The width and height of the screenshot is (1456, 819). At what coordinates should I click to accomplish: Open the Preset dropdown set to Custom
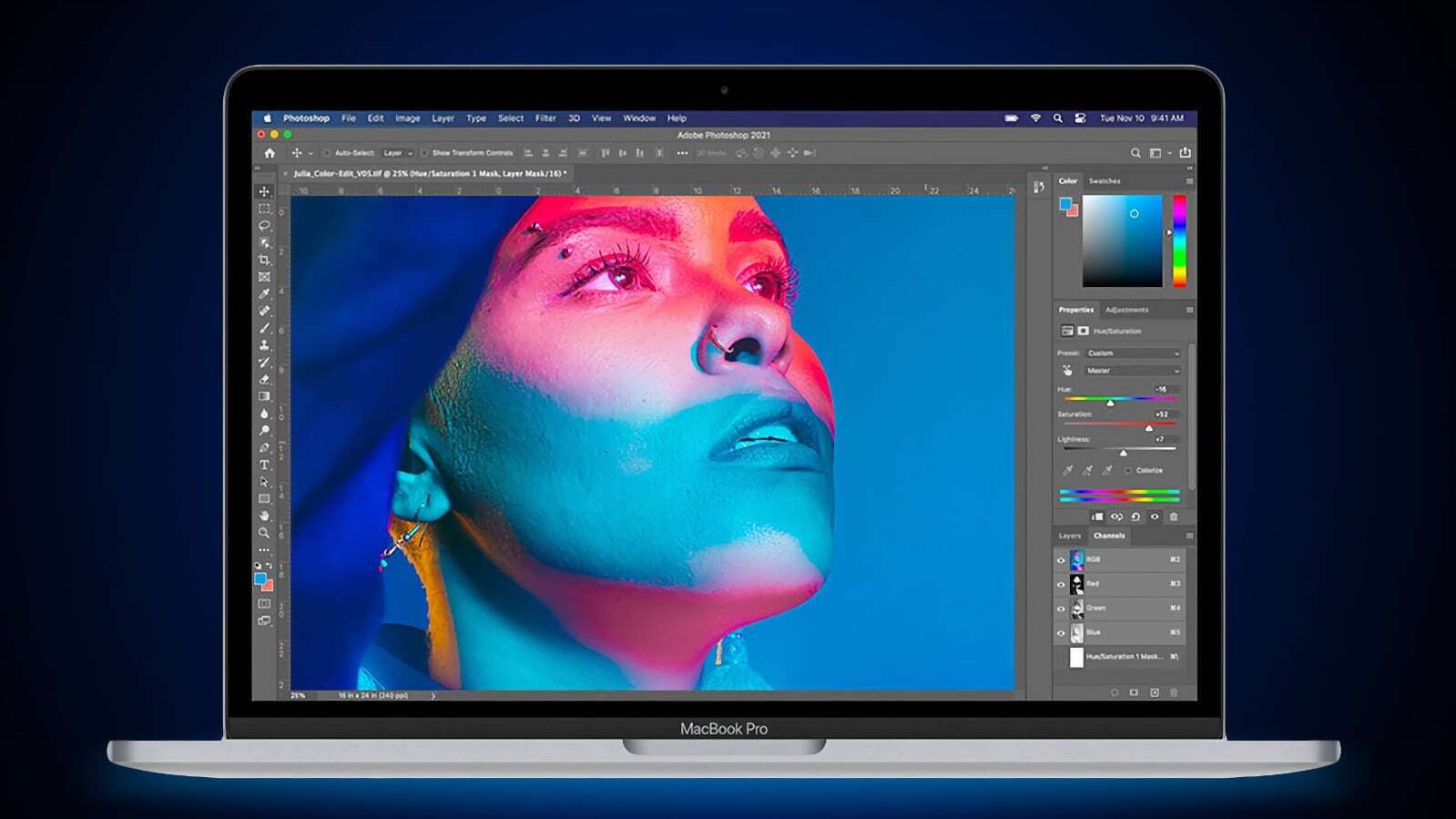[1133, 353]
